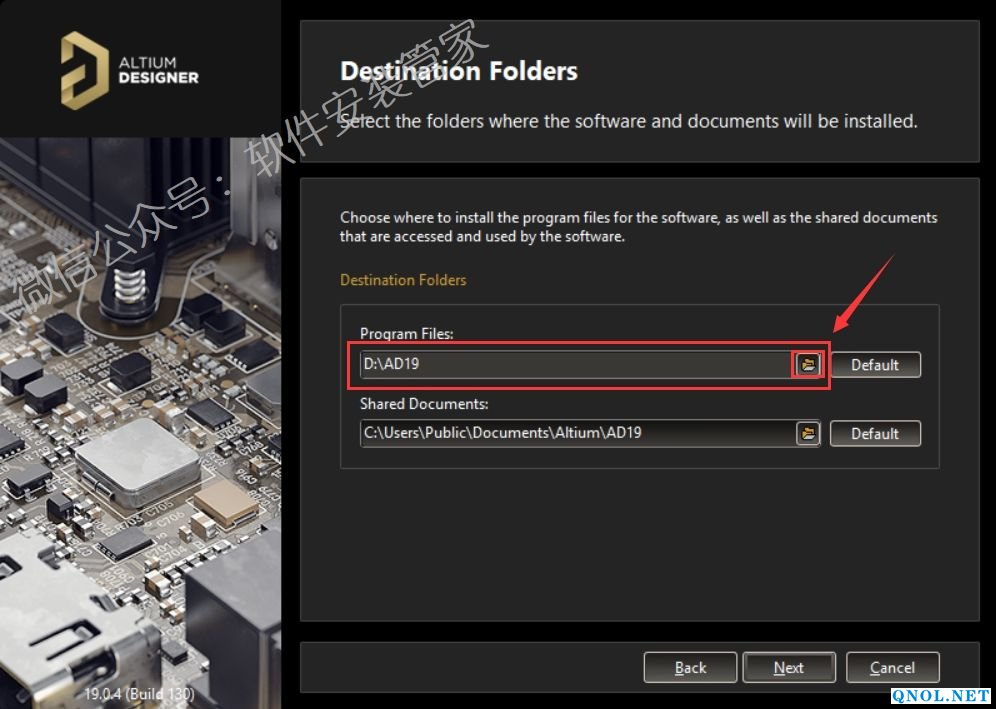Screen dimensions: 996x709
Task: Select the orange Destination Folders section label
Action: (x=403, y=280)
